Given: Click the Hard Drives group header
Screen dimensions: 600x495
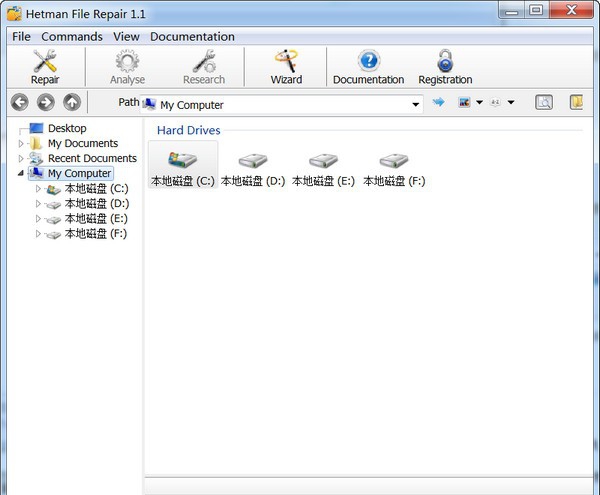Looking at the screenshot, I should [189, 130].
